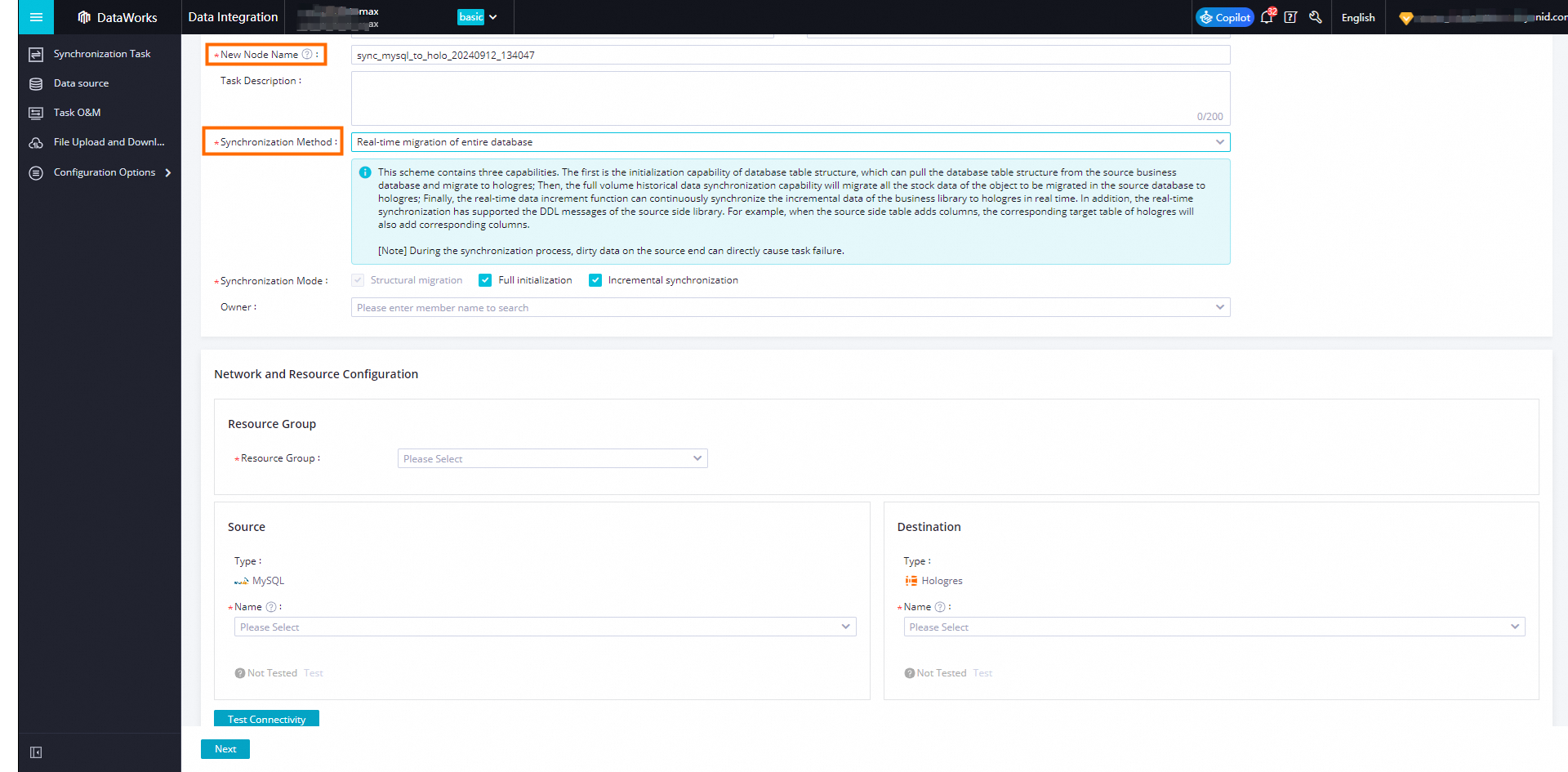Click the Destination Test link
Screen dimensions: 1568x772
point(982,673)
